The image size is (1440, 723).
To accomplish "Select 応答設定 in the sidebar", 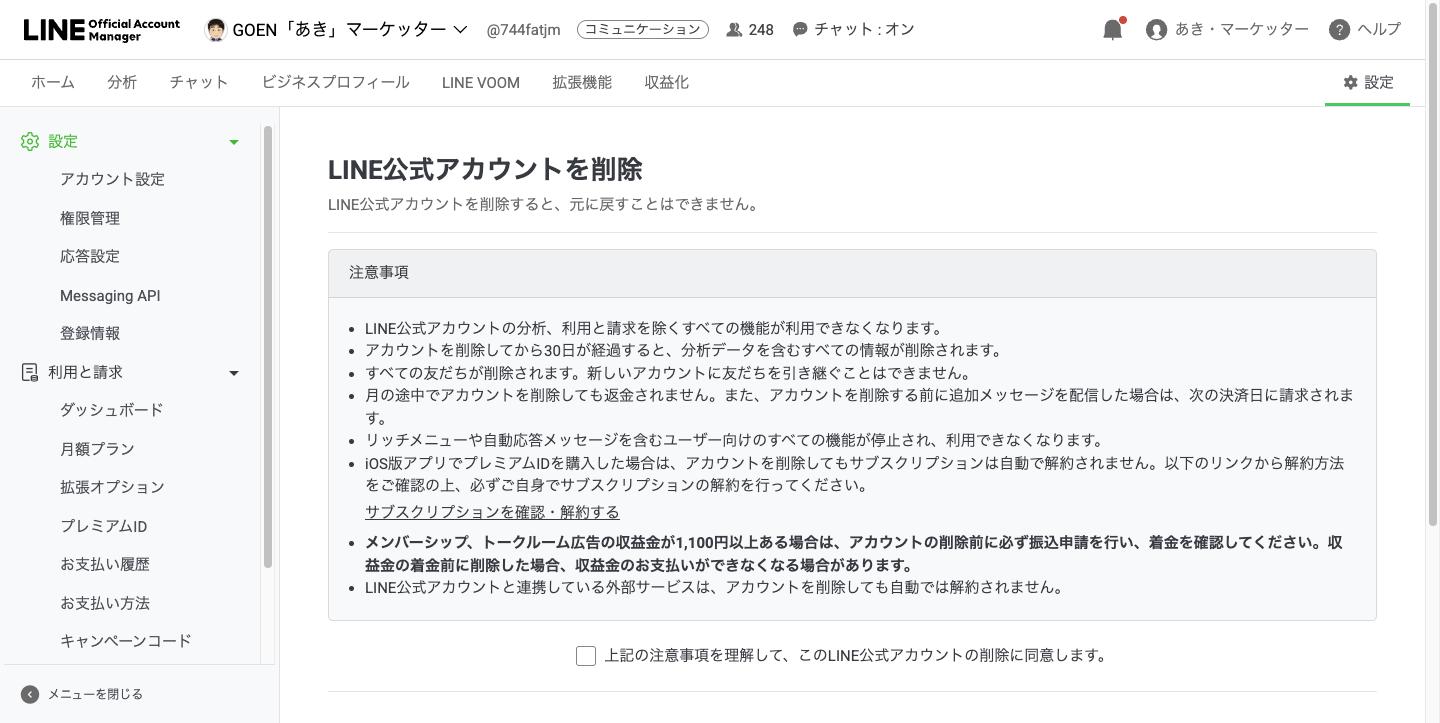I will point(90,256).
